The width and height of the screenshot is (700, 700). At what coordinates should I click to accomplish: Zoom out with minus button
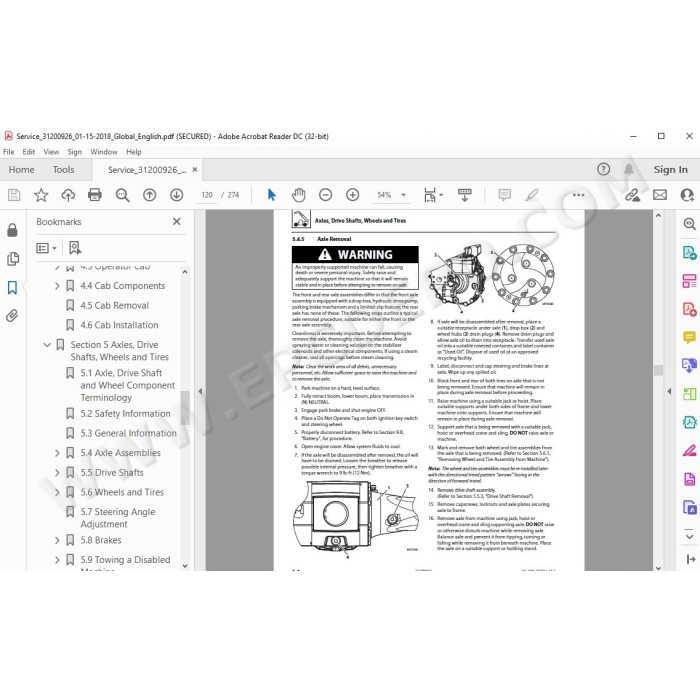[x=325, y=195]
